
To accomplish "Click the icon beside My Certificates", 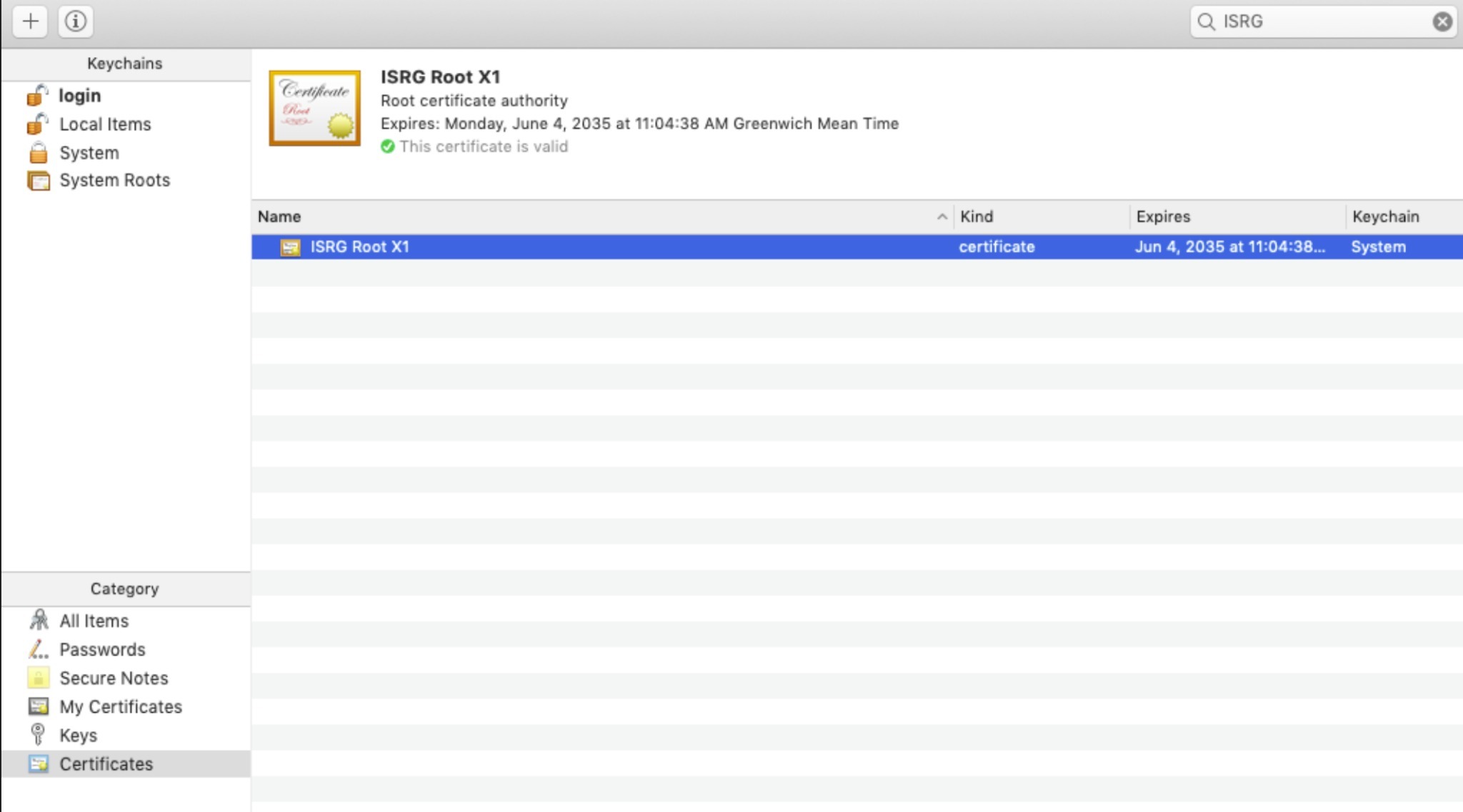I will click(39, 706).
